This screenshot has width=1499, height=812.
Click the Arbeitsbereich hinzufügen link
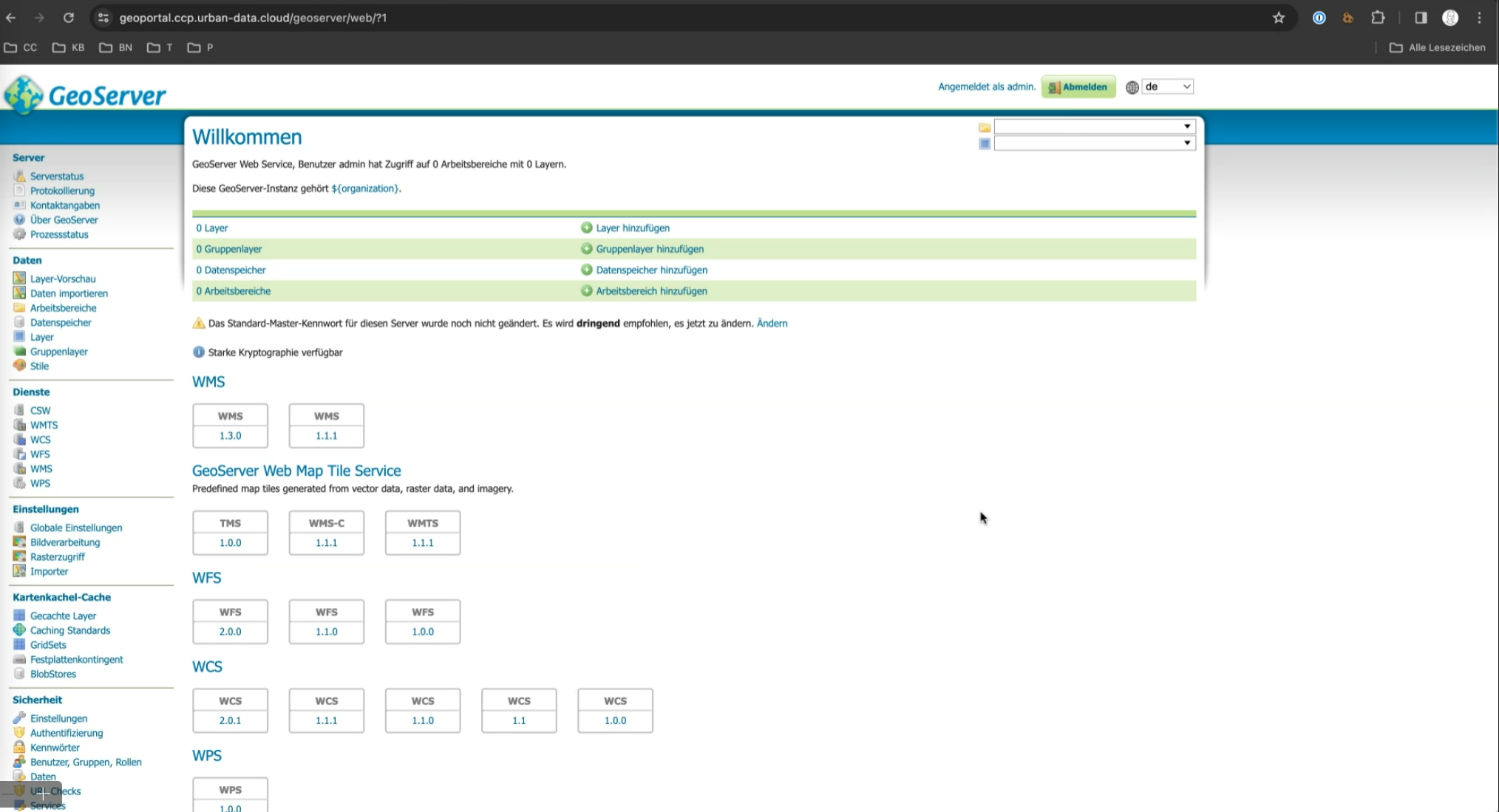(652, 291)
